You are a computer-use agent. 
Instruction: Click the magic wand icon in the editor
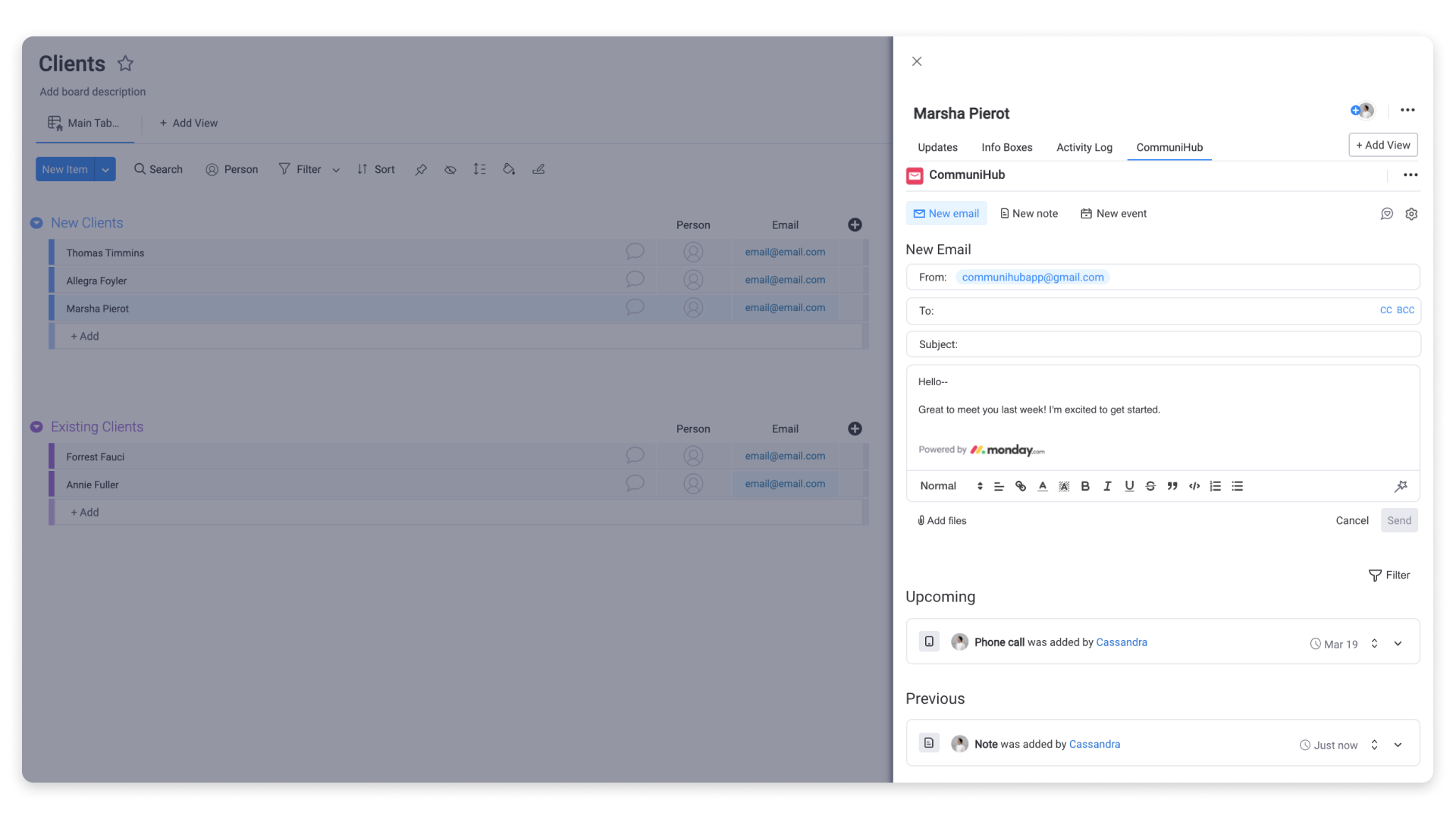(x=1401, y=486)
